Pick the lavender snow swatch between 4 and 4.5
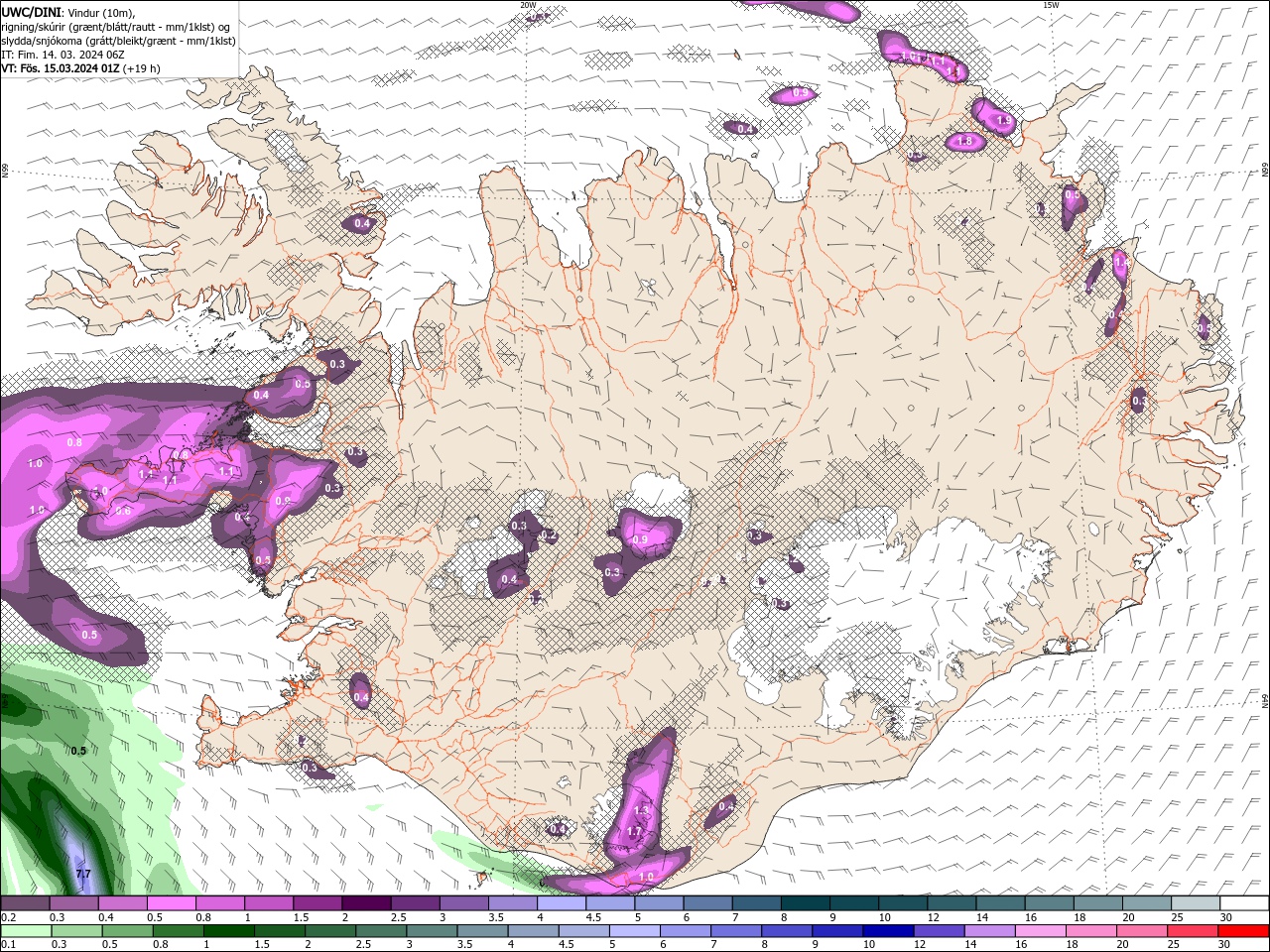1270x952 pixels. point(563,903)
